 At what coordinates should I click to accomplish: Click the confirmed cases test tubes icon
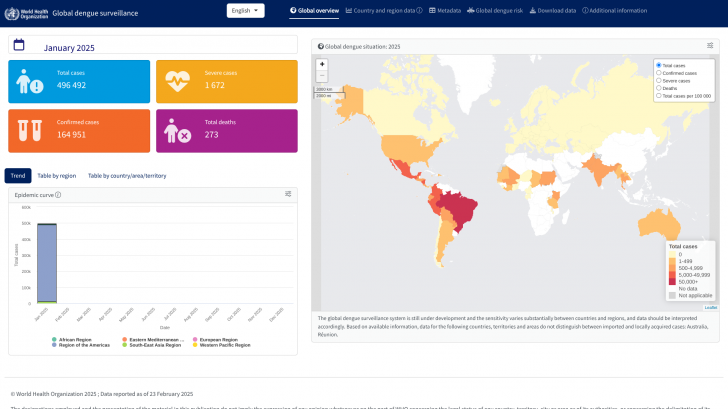coord(30,130)
